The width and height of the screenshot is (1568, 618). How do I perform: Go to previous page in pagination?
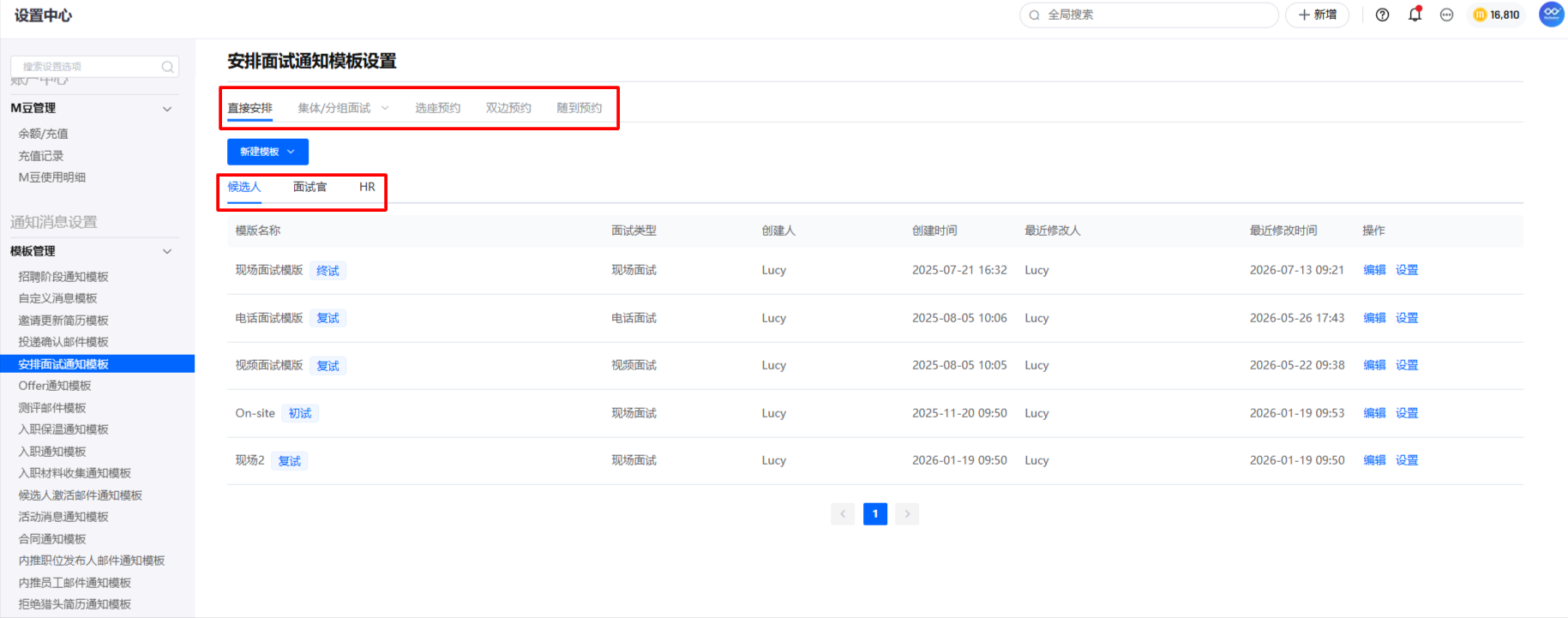tap(843, 513)
